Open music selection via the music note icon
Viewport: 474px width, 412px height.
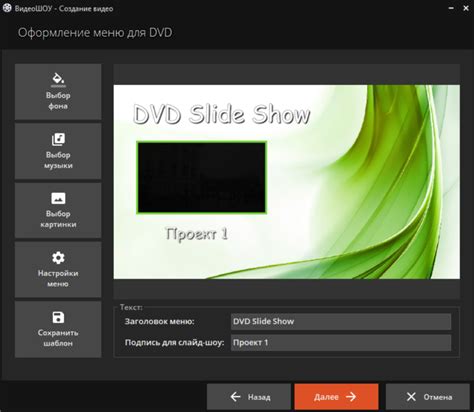coord(58,139)
